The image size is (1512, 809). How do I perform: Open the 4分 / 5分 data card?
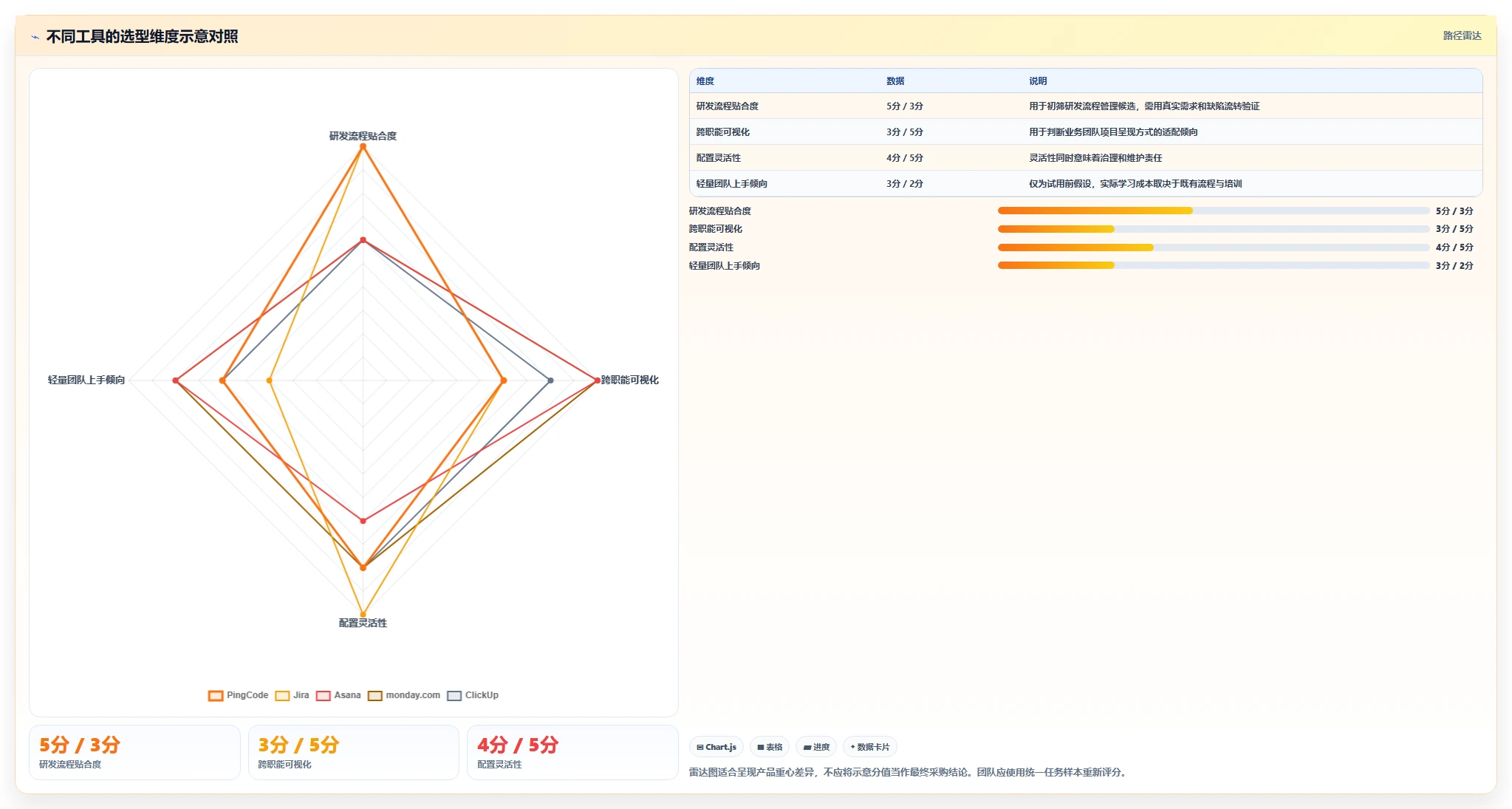coord(572,752)
